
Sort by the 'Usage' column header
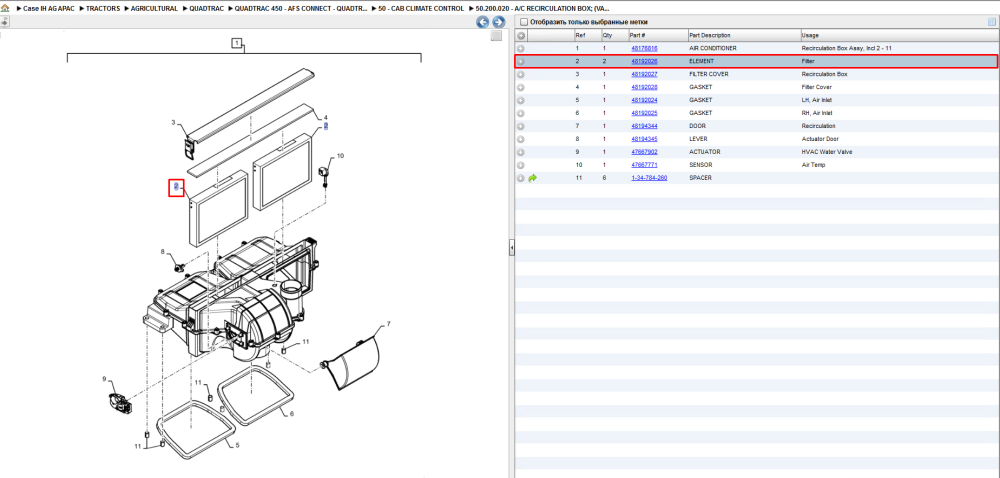point(899,36)
